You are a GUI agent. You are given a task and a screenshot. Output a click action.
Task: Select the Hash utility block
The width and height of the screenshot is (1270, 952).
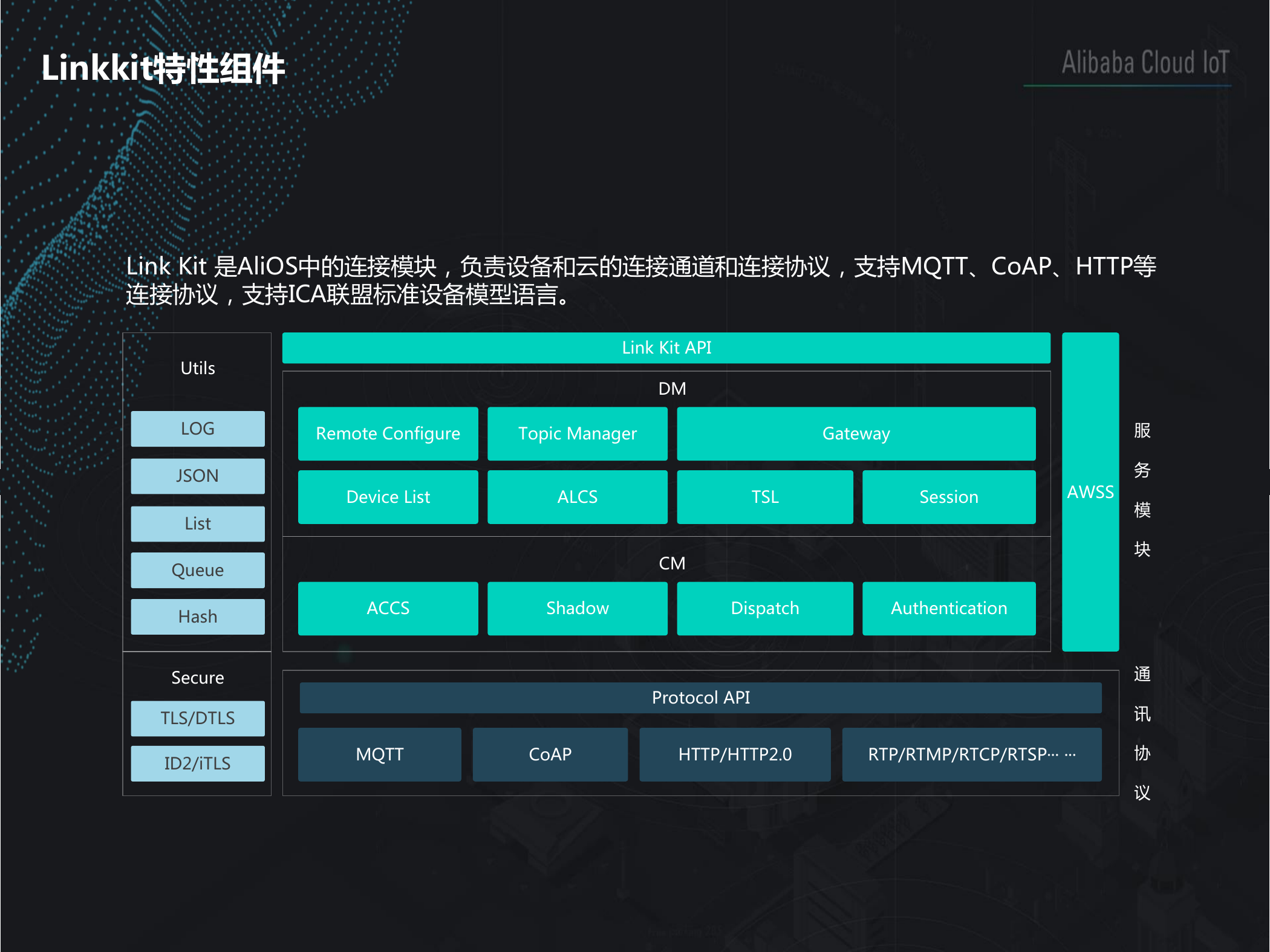coord(198,617)
